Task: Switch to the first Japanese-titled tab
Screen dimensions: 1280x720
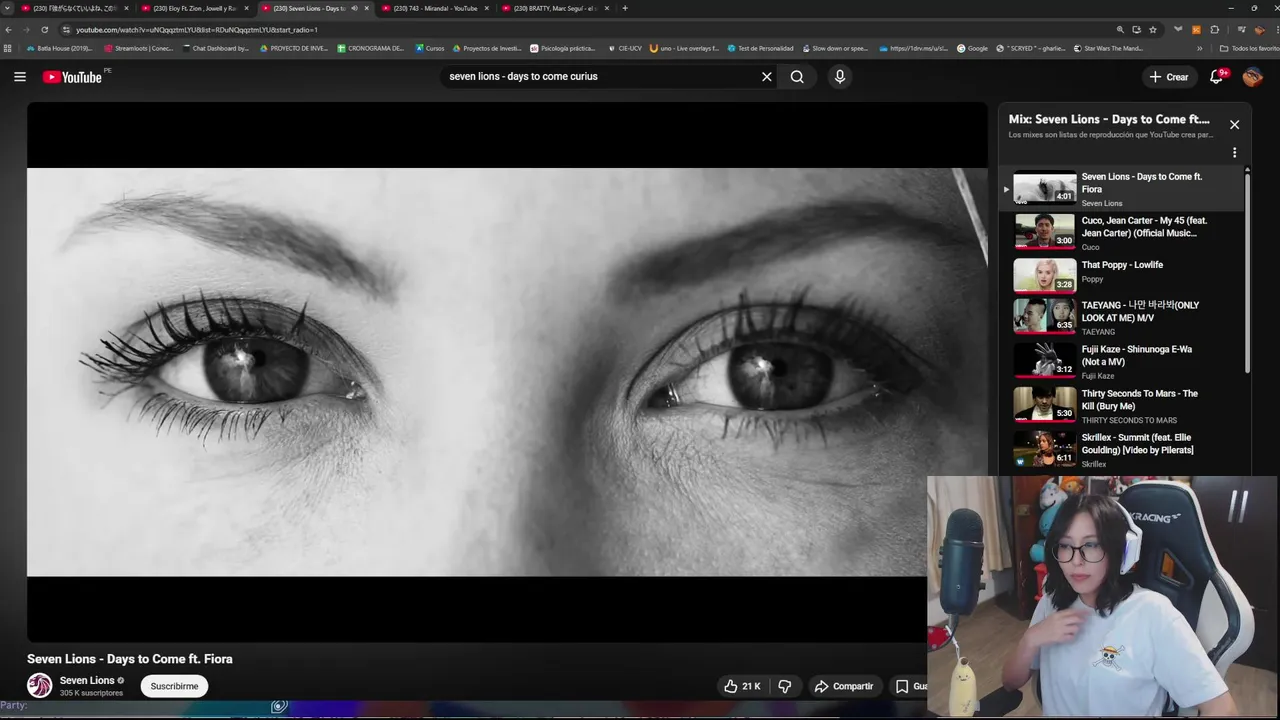Action: point(75,8)
